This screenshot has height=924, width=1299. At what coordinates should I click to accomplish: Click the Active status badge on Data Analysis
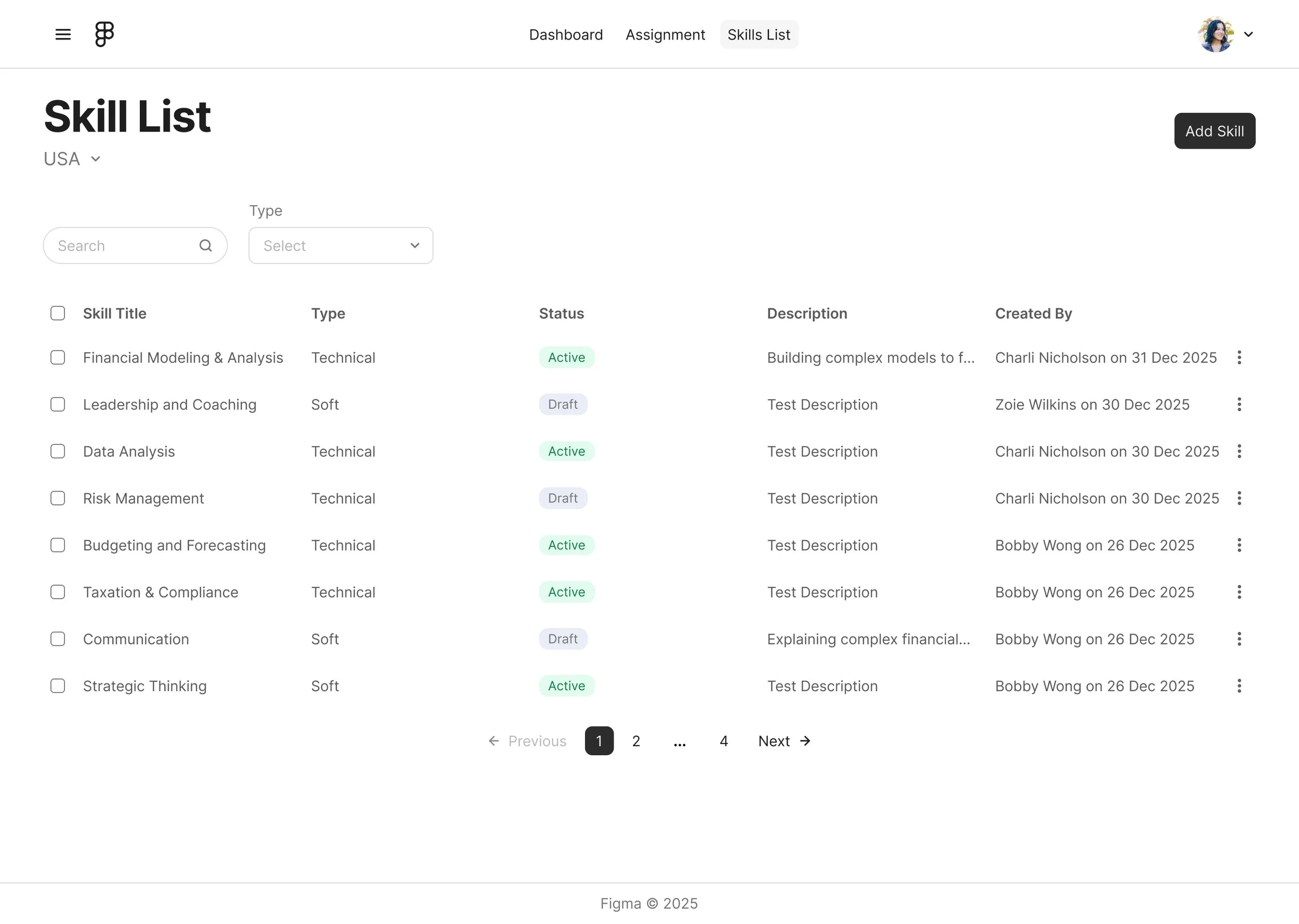tap(566, 451)
